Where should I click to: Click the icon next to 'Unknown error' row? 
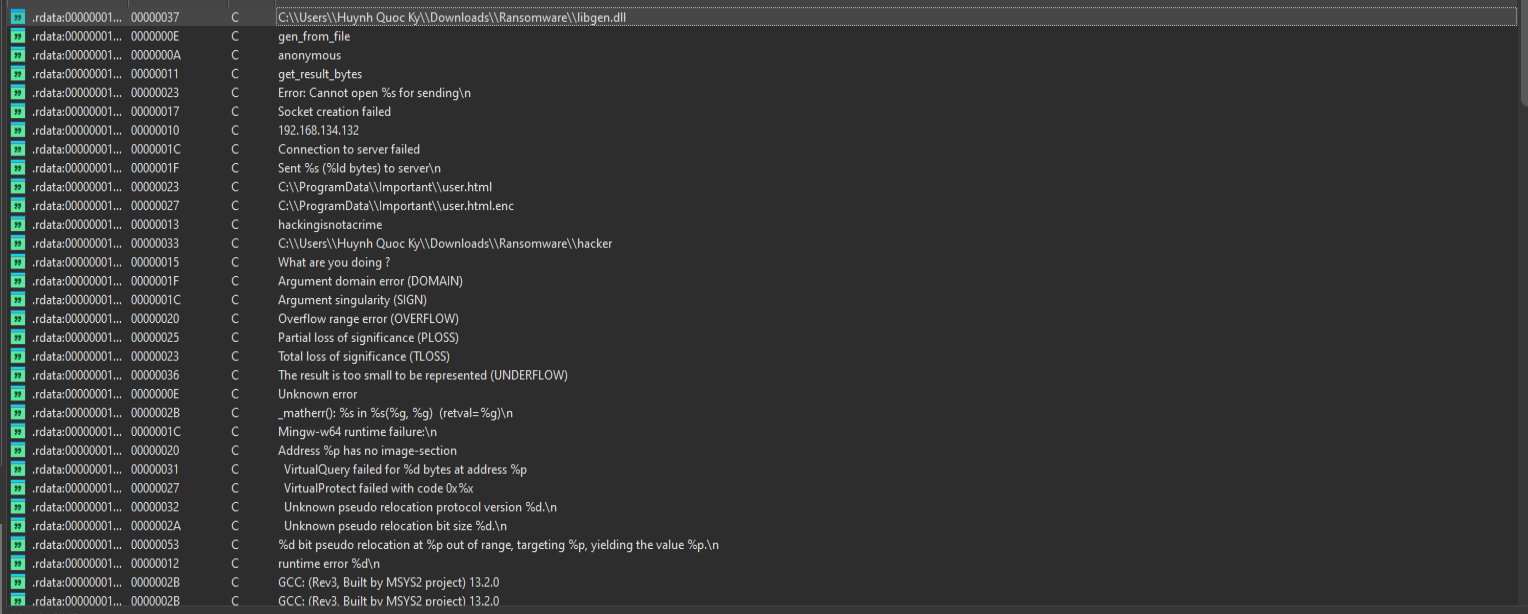click(17, 394)
